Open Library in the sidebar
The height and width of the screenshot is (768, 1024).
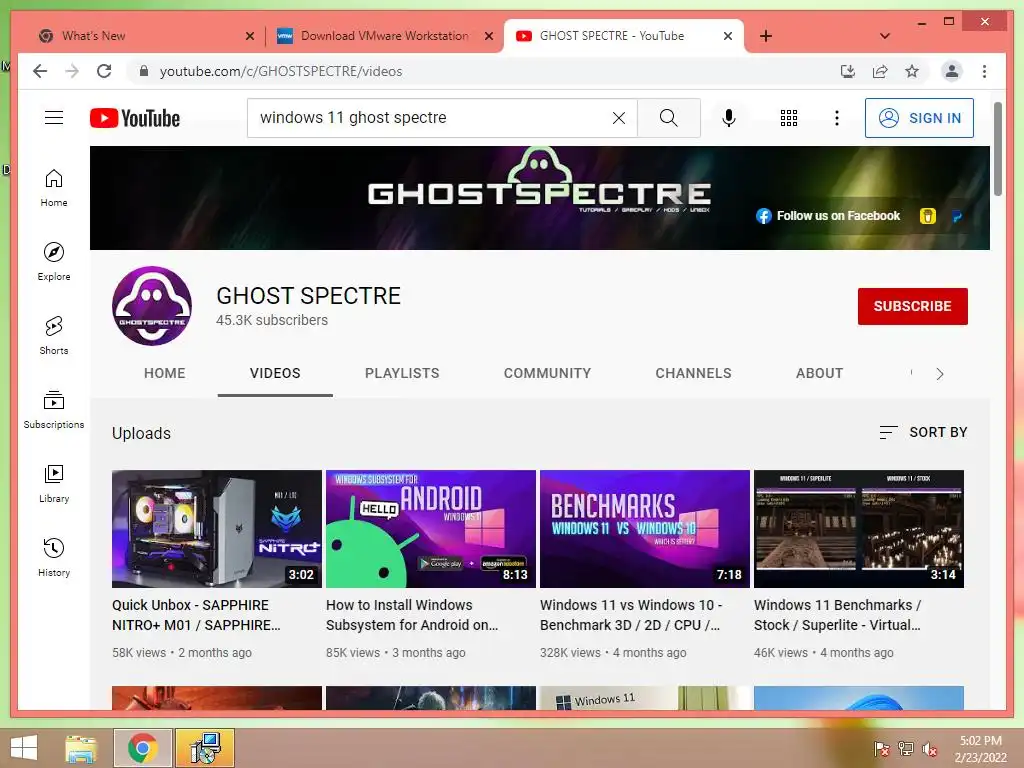(54, 483)
